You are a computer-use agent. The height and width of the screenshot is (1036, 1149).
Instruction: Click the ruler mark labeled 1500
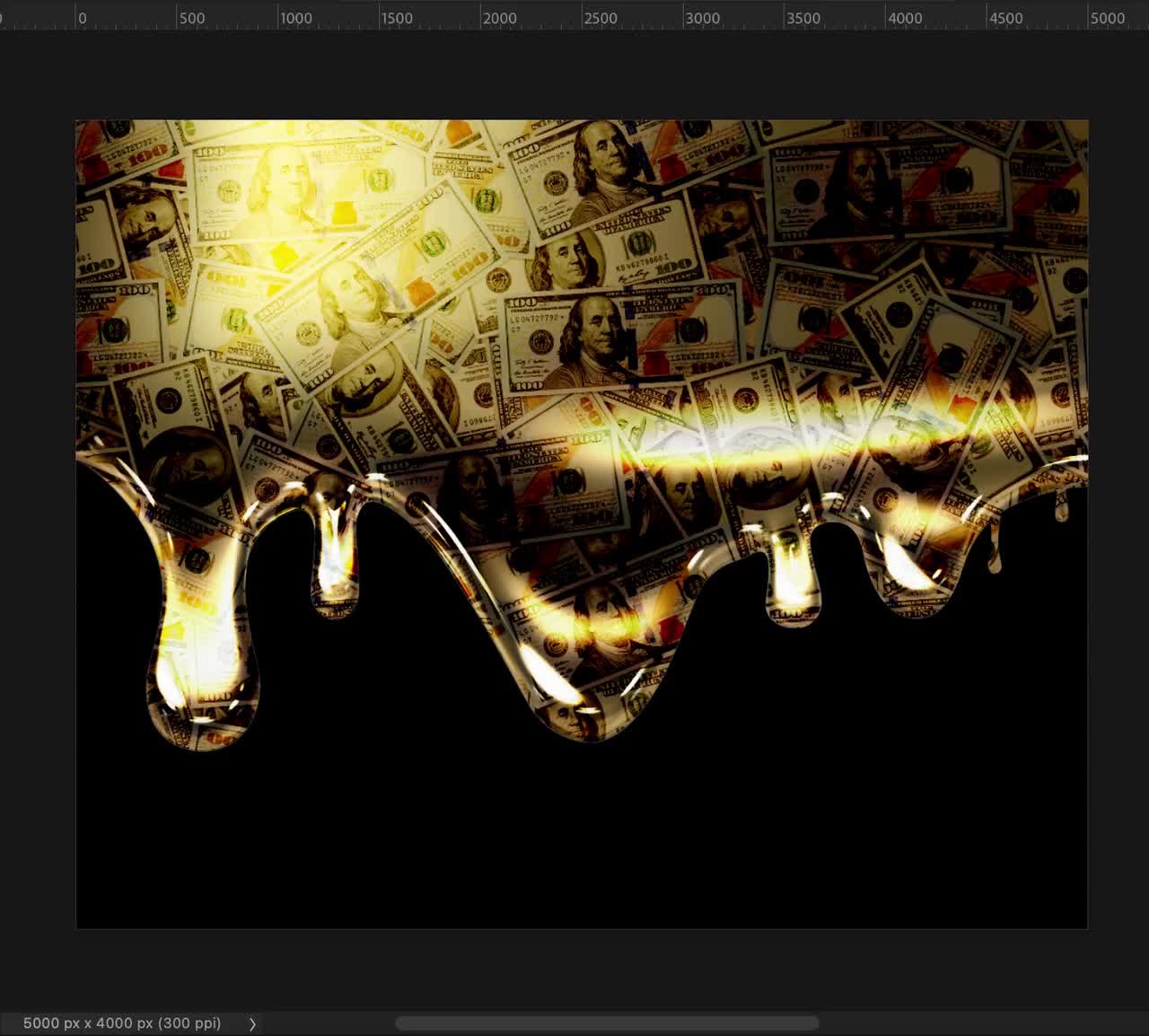(397, 18)
